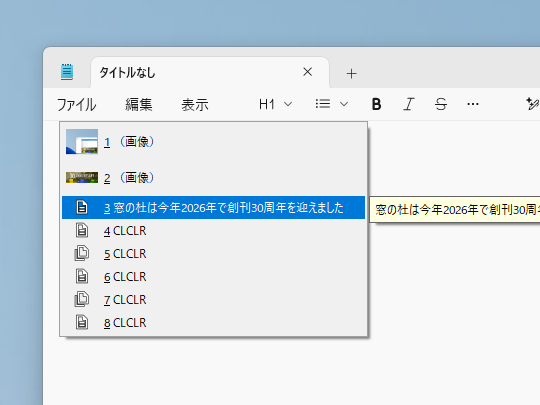Click the document icon beside 8 CLCLR

point(82,323)
